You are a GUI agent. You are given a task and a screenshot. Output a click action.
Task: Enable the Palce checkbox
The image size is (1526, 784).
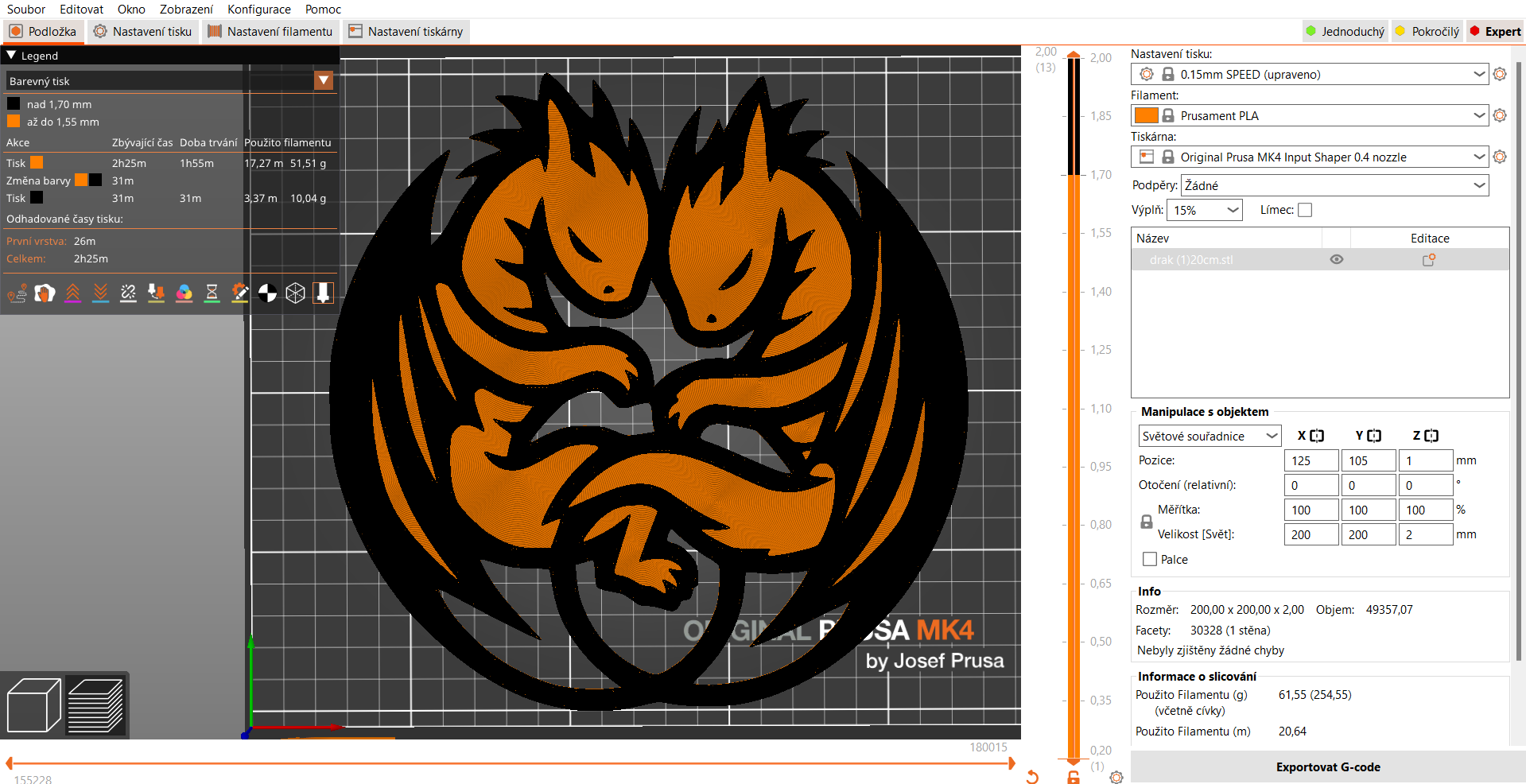[1150, 559]
